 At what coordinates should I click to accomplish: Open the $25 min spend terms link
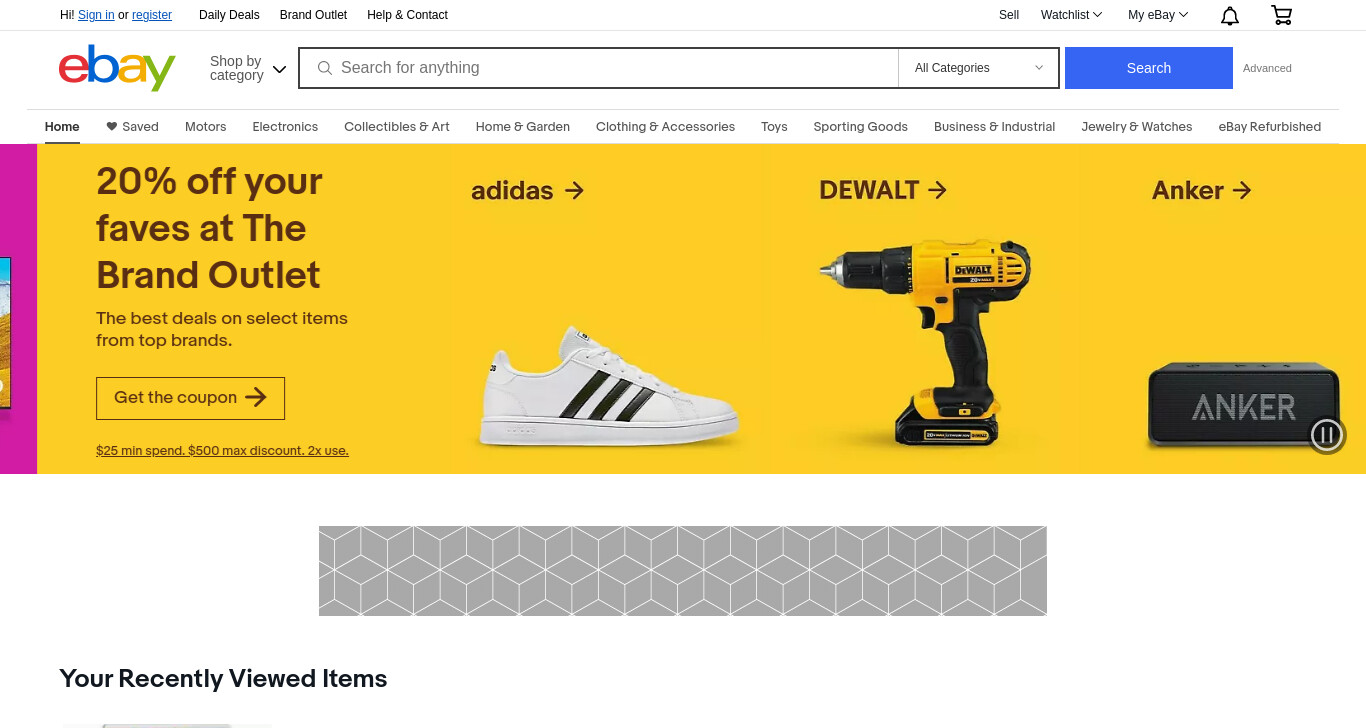[222, 451]
